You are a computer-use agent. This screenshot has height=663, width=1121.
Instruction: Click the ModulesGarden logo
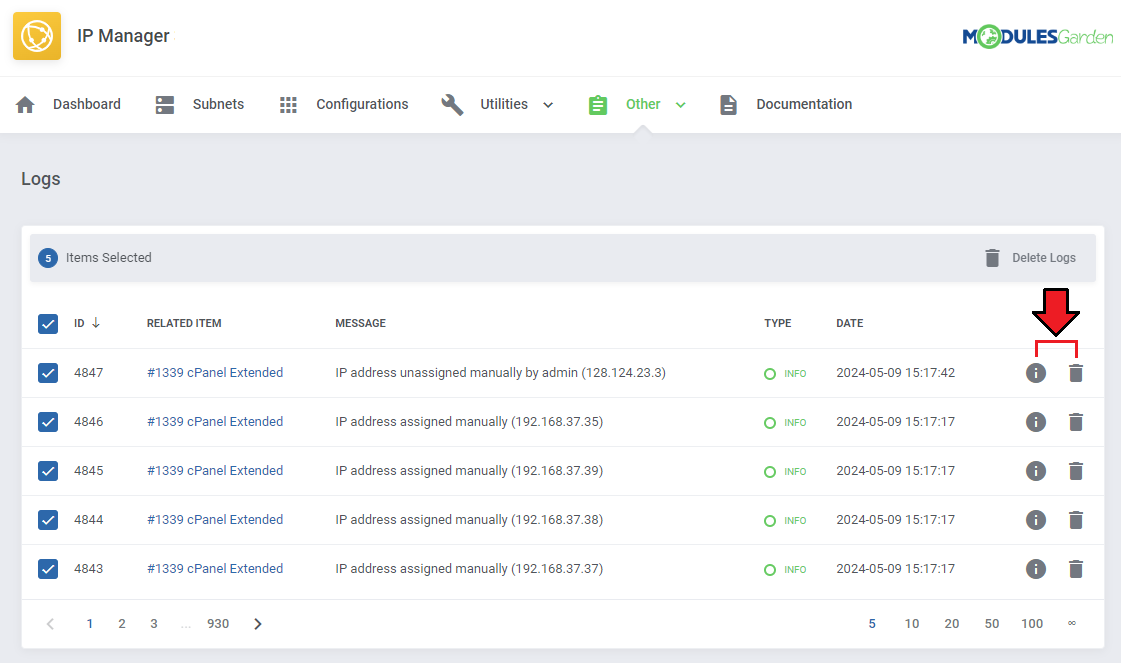1037,36
